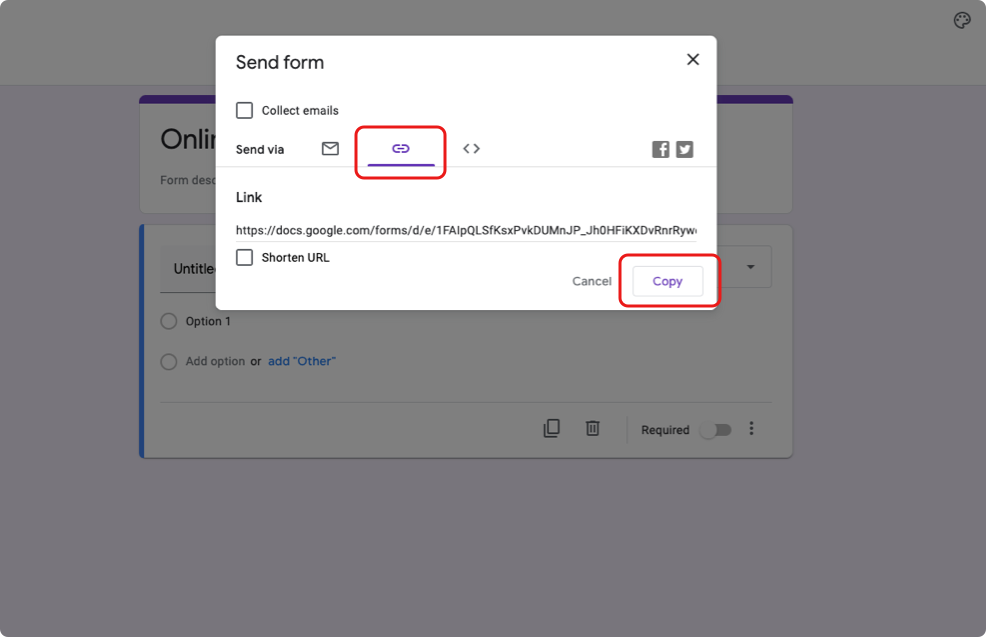Select the embed HTML code tab
The width and height of the screenshot is (986, 637).
pyautogui.click(x=471, y=148)
